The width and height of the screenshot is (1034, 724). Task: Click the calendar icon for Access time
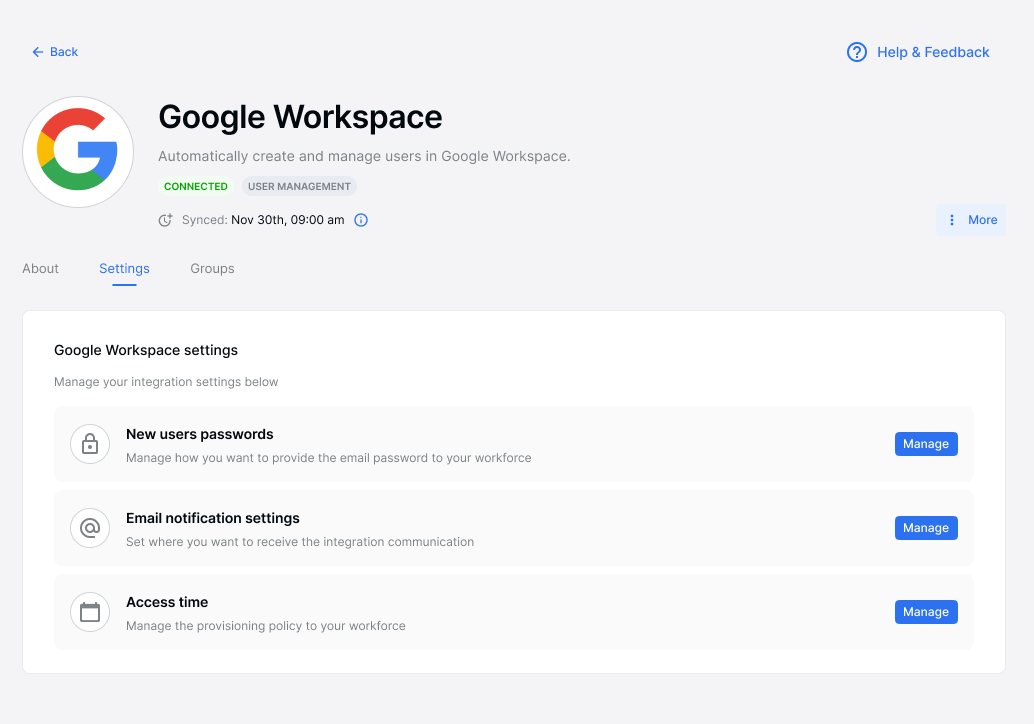[x=90, y=612]
